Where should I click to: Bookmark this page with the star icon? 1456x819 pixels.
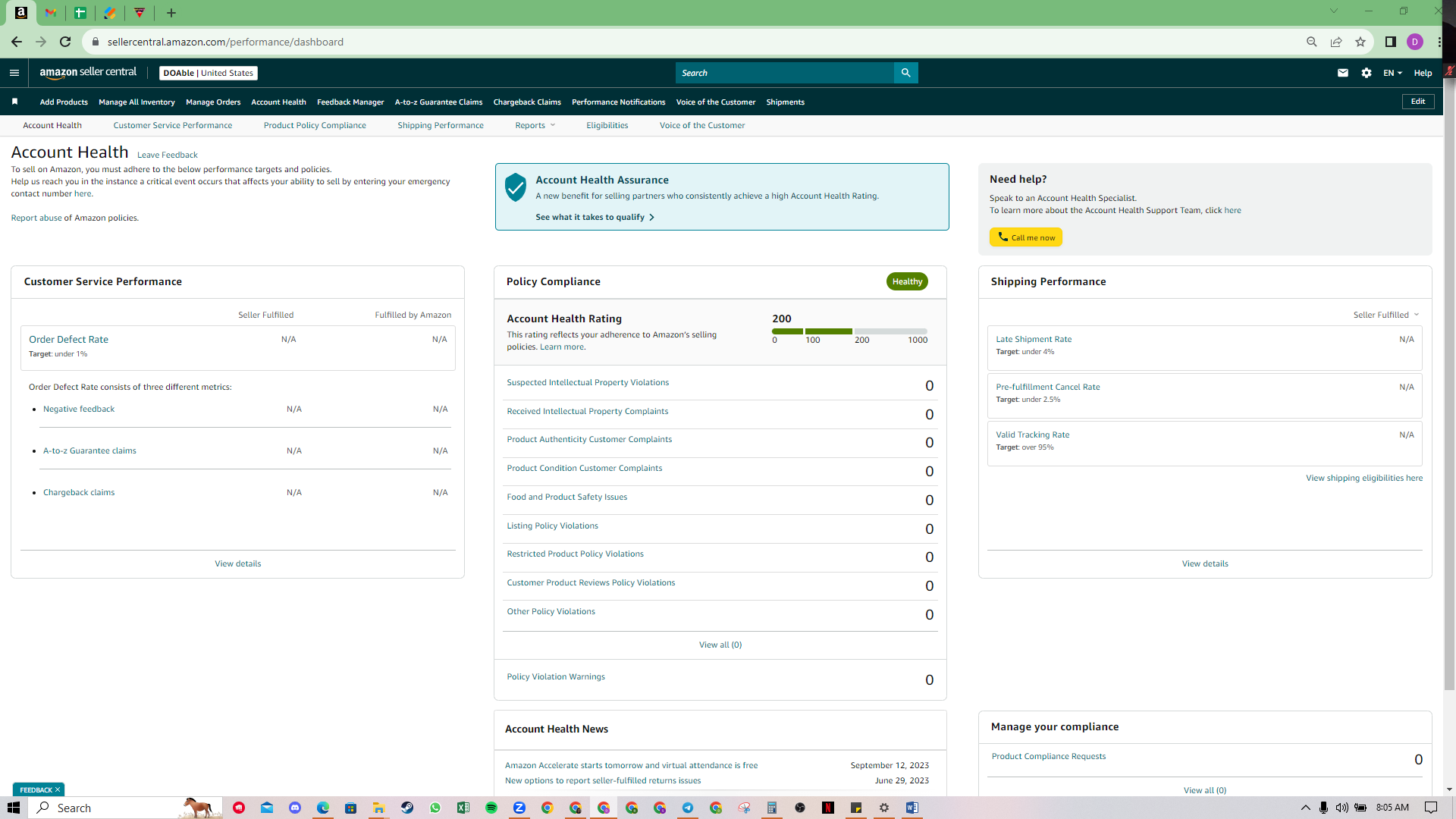point(1360,42)
